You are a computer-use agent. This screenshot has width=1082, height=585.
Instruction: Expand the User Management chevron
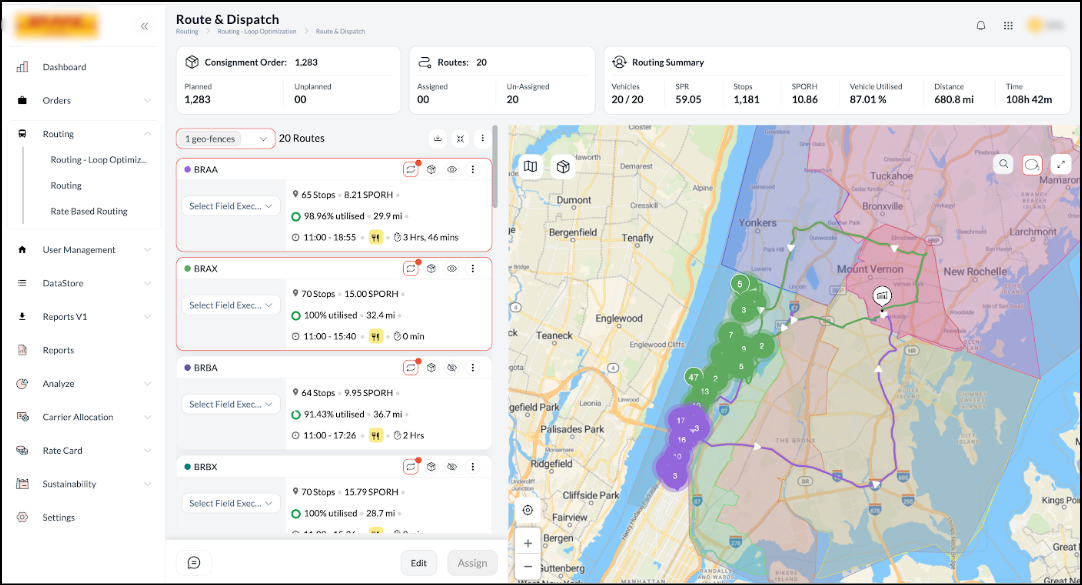coord(147,250)
